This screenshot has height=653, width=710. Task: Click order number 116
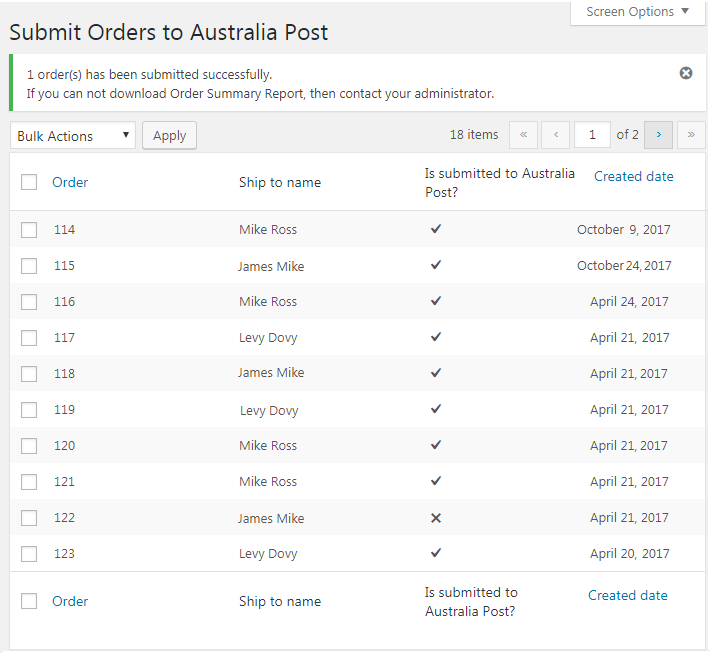tap(64, 302)
